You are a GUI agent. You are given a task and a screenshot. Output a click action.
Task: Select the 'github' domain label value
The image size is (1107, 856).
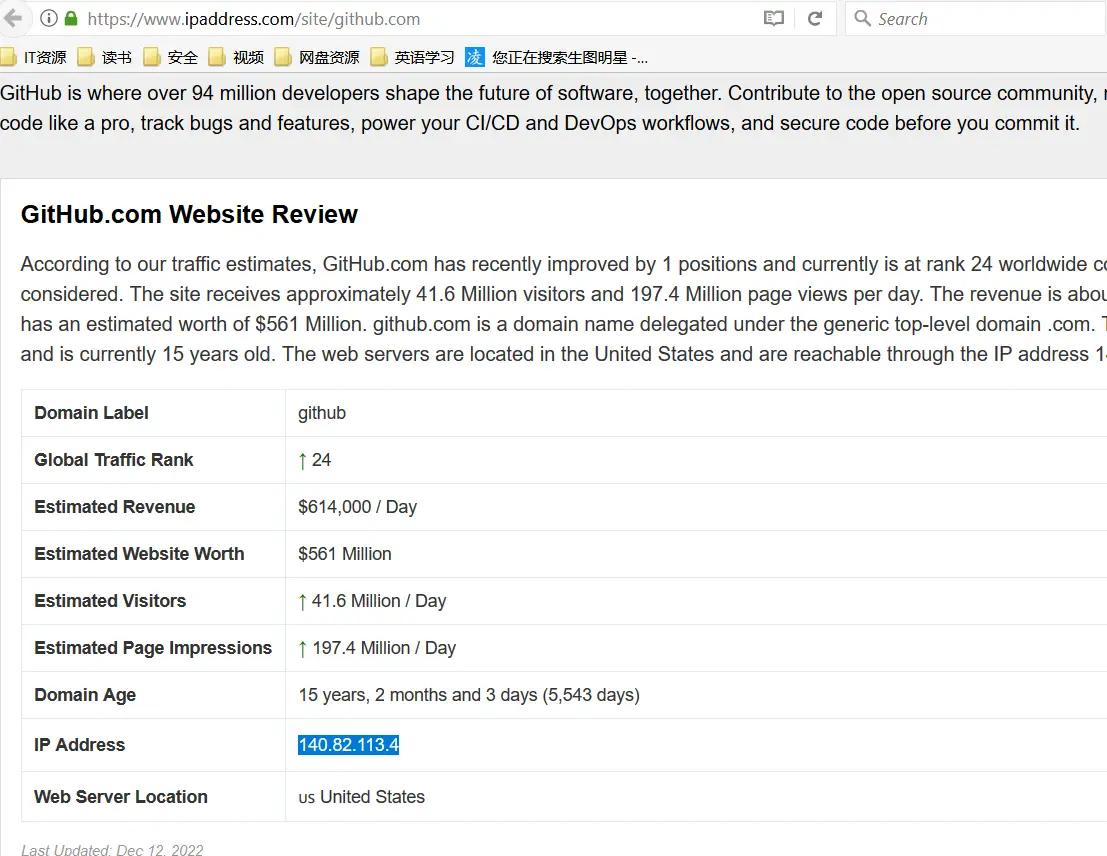[x=322, y=413]
